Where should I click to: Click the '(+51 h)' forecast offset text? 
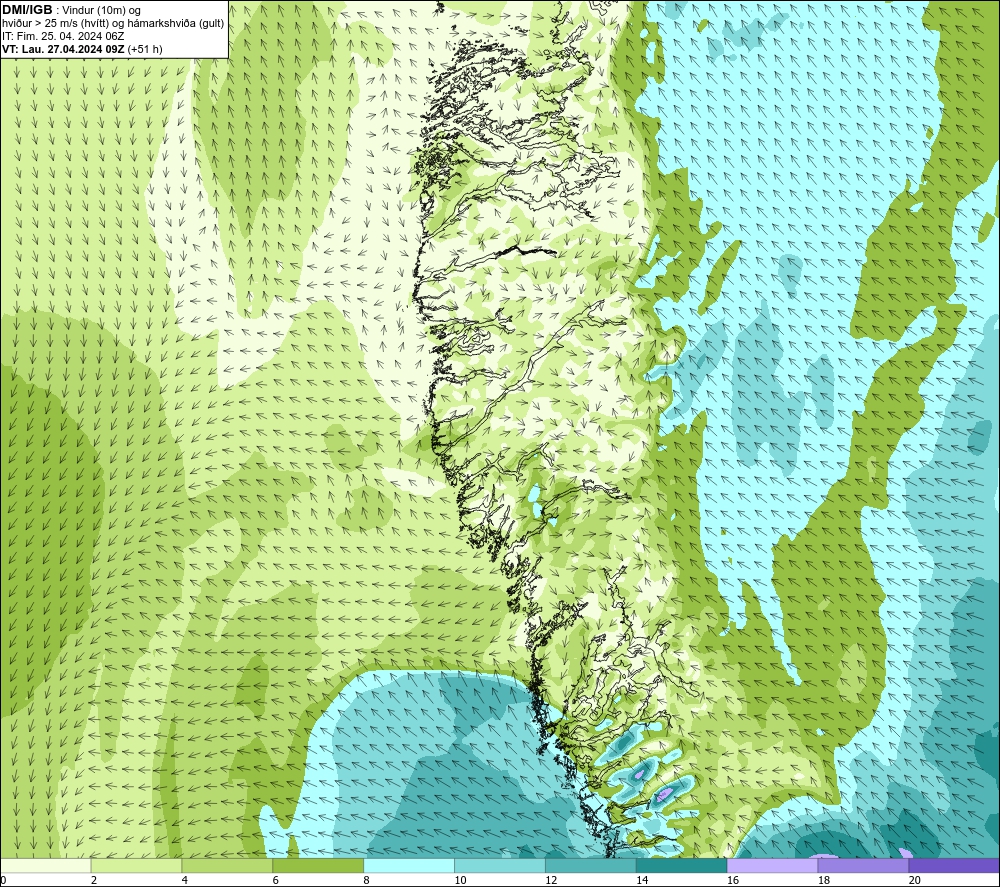(145, 49)
